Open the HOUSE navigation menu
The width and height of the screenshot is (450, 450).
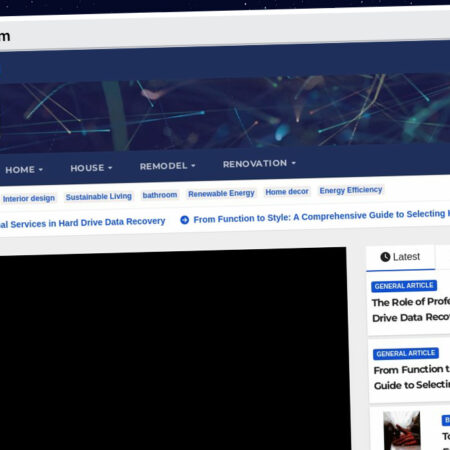coord(91,168)
